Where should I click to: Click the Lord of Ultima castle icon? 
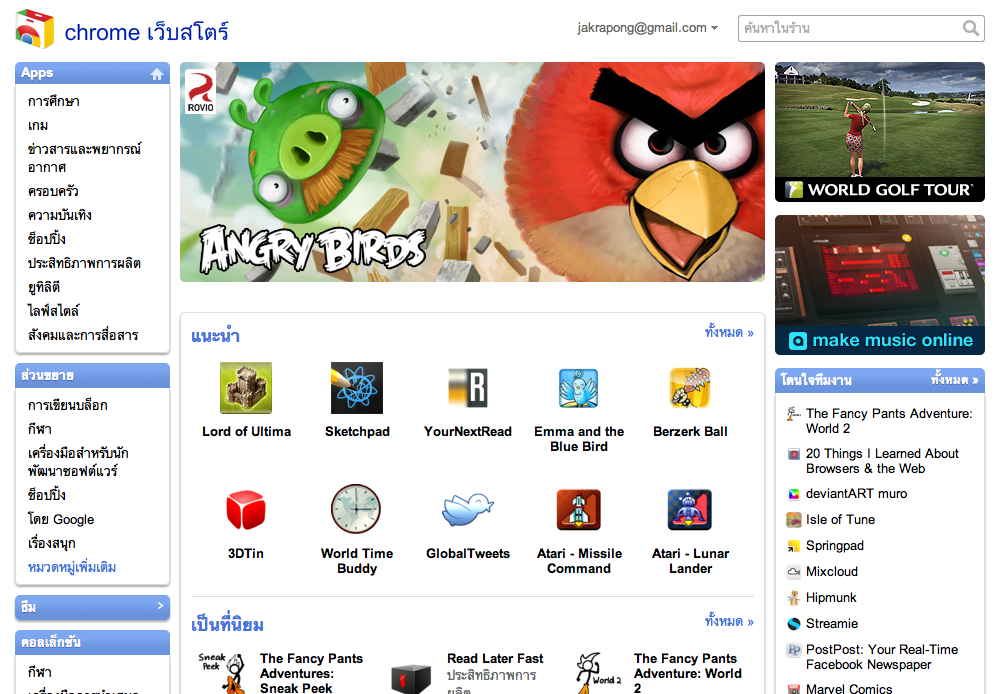point(246,388)
